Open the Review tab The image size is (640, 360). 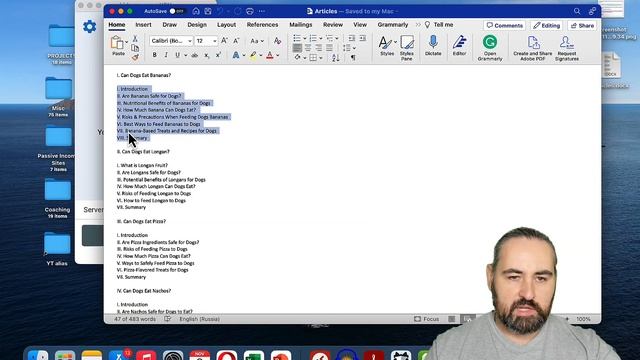[333, 25]
